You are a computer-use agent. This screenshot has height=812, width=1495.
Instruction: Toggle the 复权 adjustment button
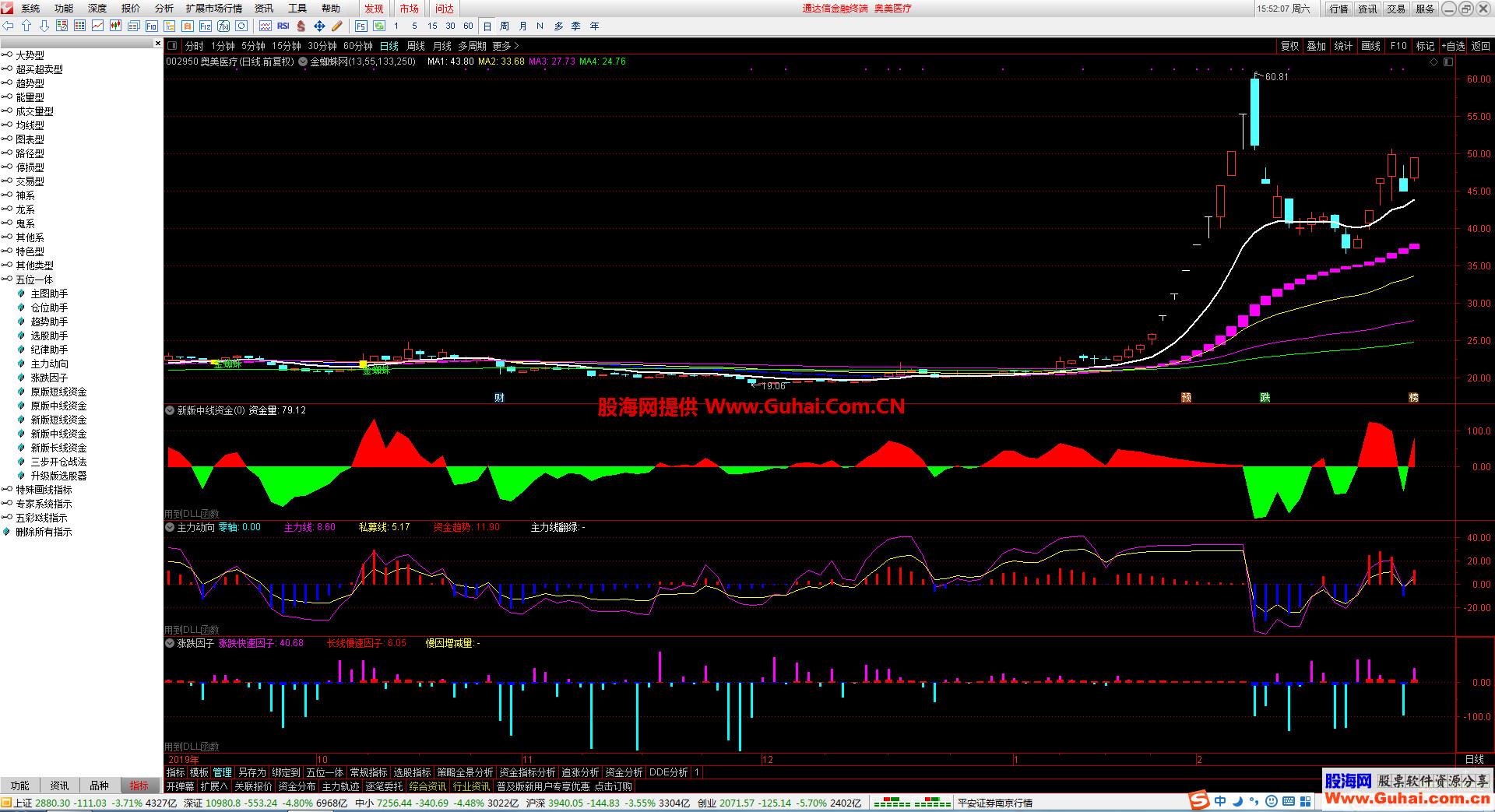[1290, 46]
